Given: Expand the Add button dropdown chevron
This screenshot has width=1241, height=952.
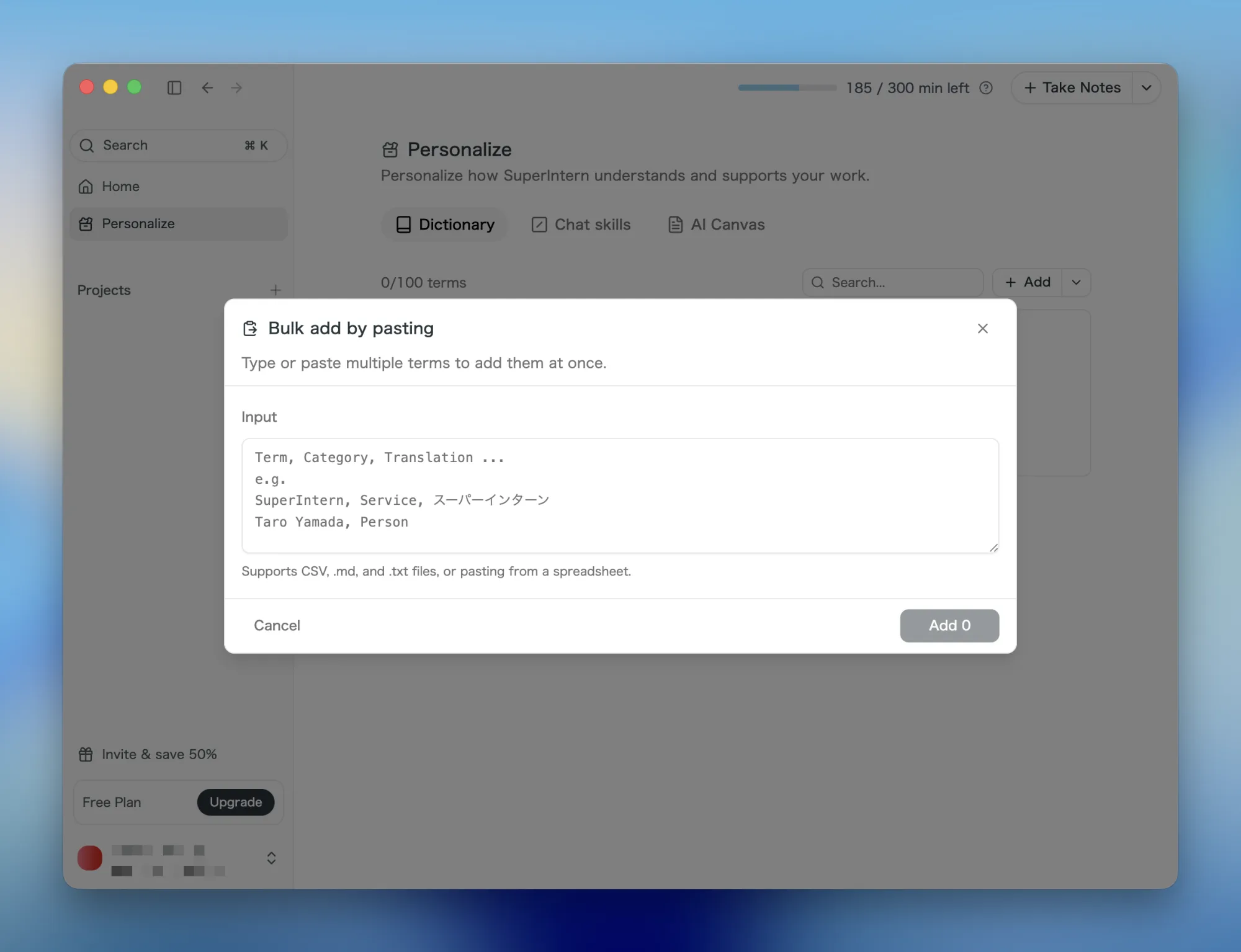Looking at the screenshot, I should point(1077,282).
